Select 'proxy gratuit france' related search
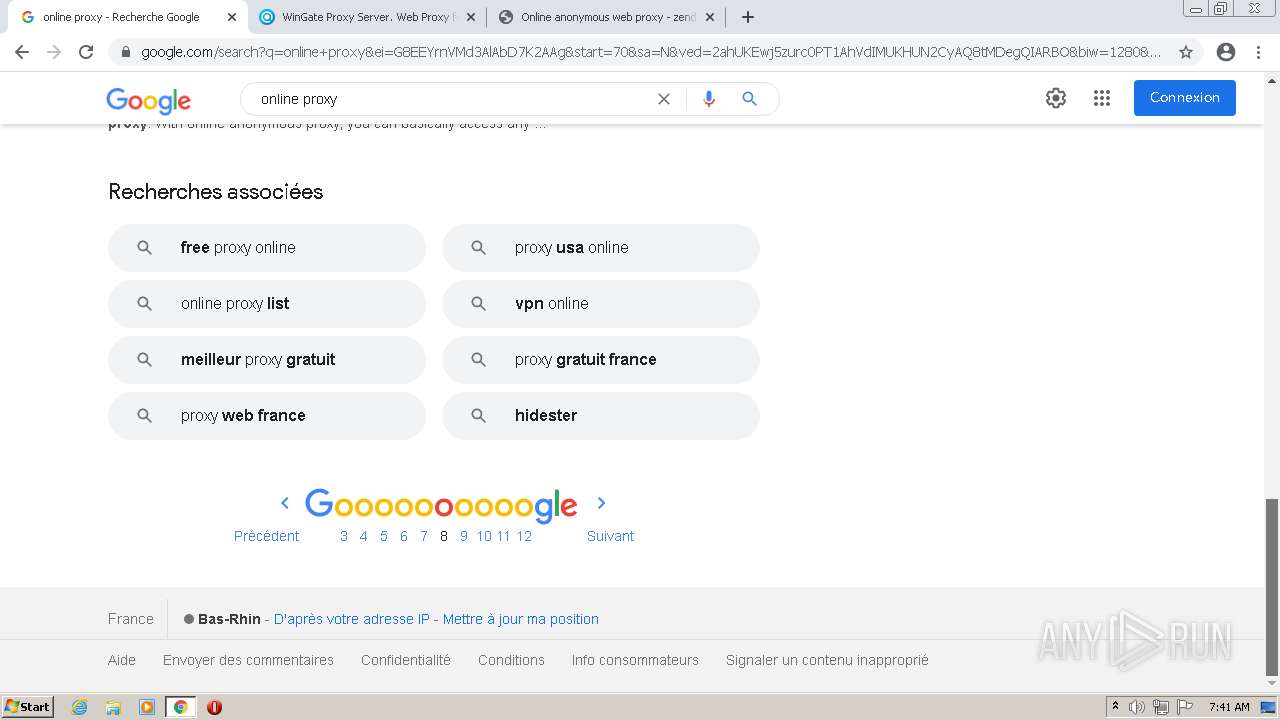 (x=601, y=360)
